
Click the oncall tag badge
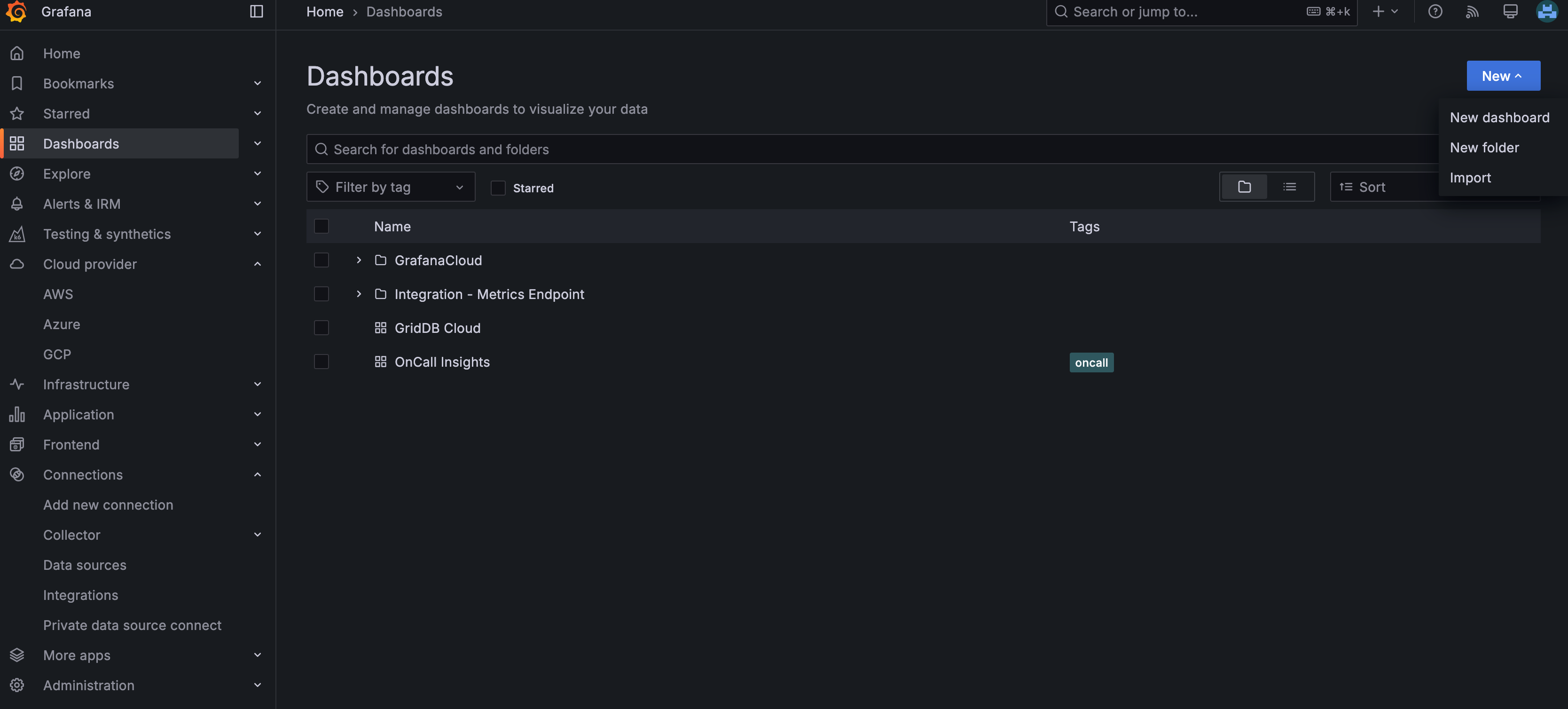(1091, 362)
